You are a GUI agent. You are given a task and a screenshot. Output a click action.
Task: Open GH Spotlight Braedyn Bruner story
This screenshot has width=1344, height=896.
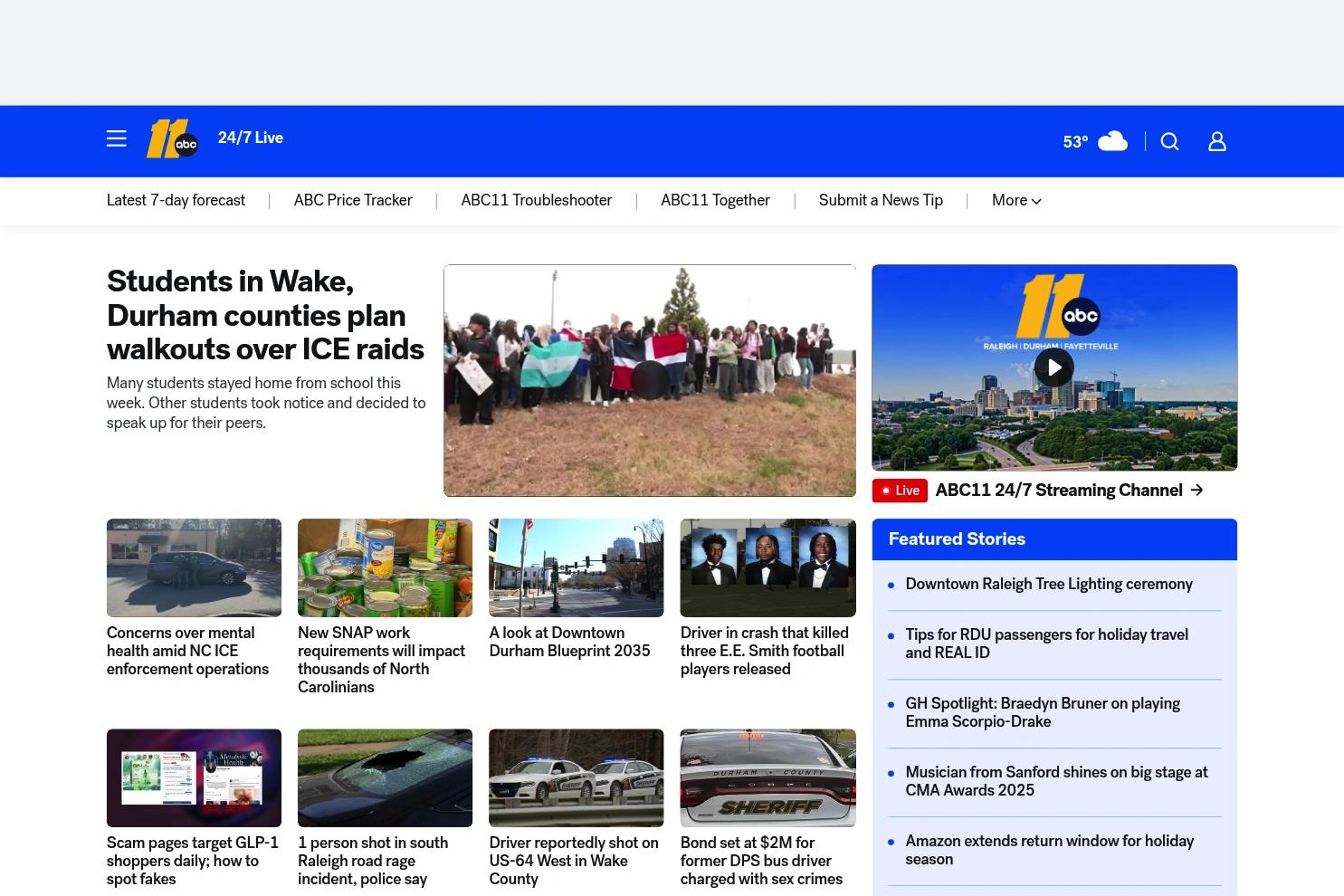(x=1043, y=712)
